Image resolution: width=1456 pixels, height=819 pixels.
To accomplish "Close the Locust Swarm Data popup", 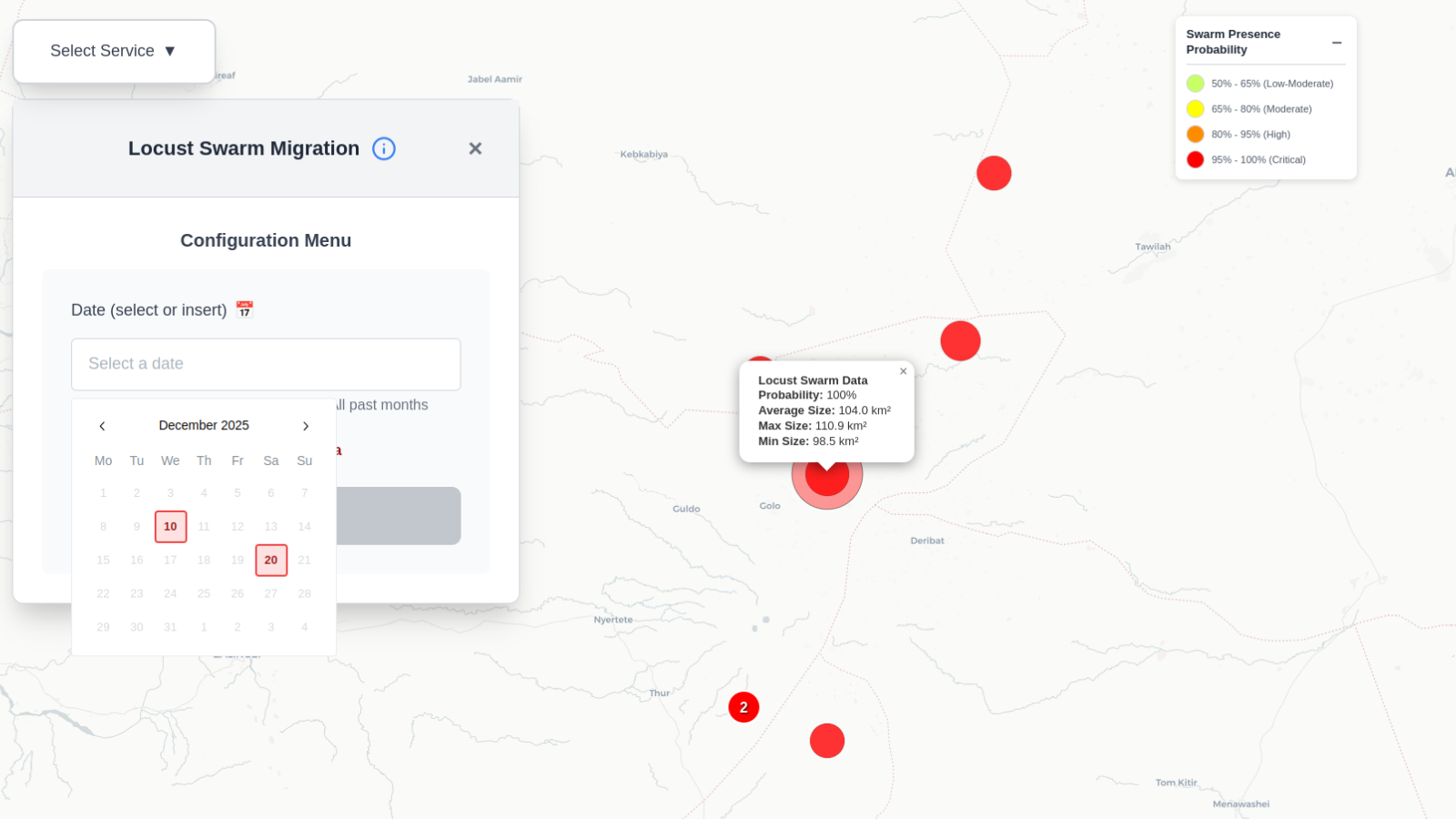I will (903, 371).
